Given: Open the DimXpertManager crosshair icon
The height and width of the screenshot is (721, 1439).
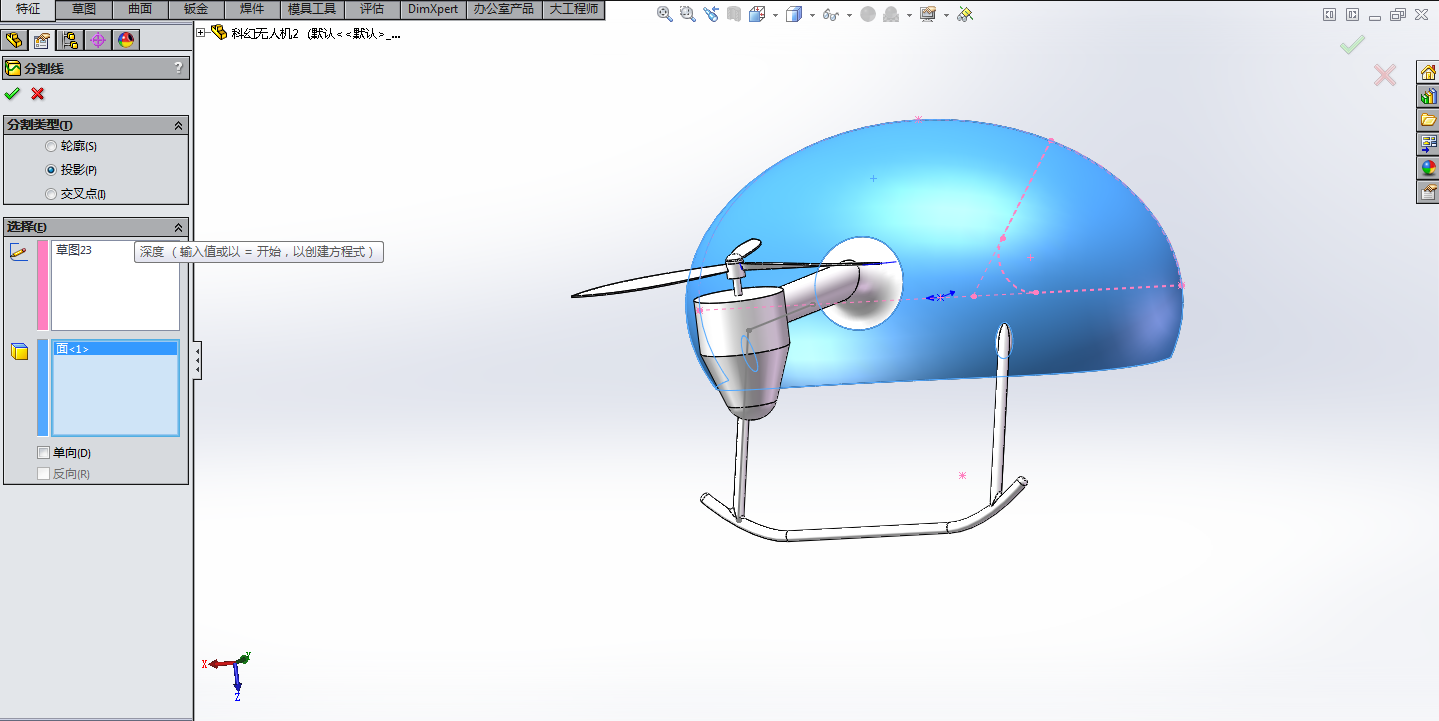Looking at the screenshot, I should [x=97, y=40].
